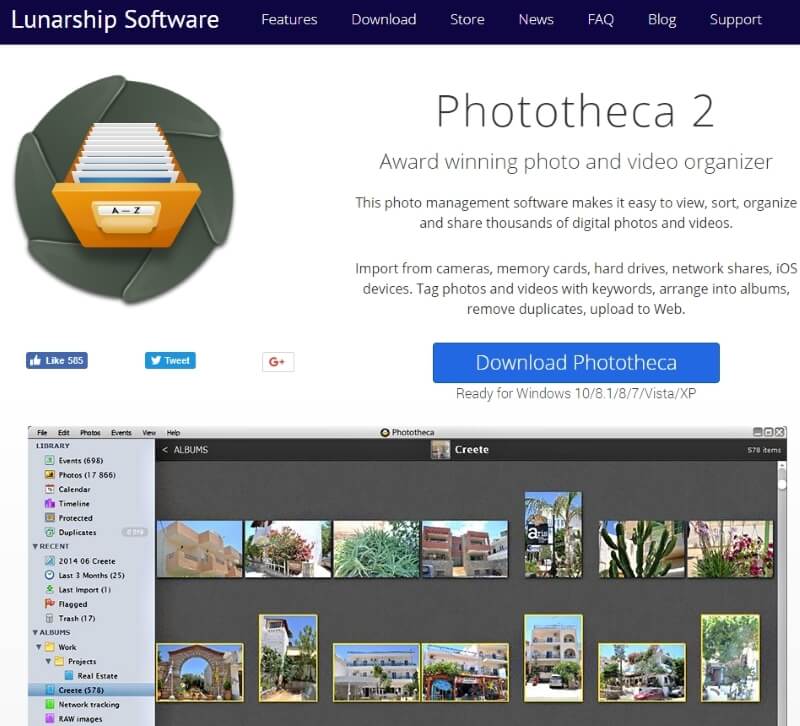Click the Facebook Like 585 button

(x=57, y=360)
